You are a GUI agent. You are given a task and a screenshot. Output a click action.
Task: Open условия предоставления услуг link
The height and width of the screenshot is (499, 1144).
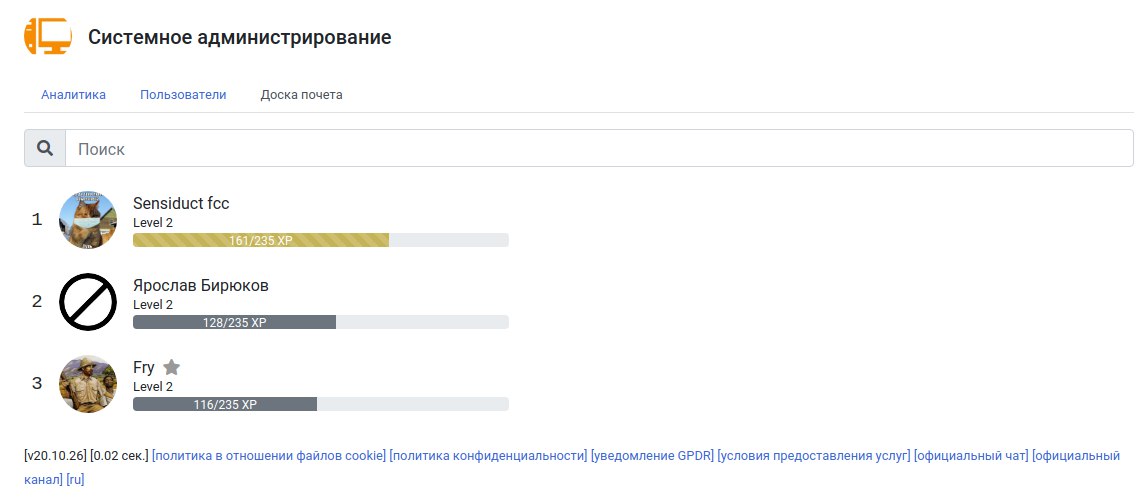tap(813, 456)
